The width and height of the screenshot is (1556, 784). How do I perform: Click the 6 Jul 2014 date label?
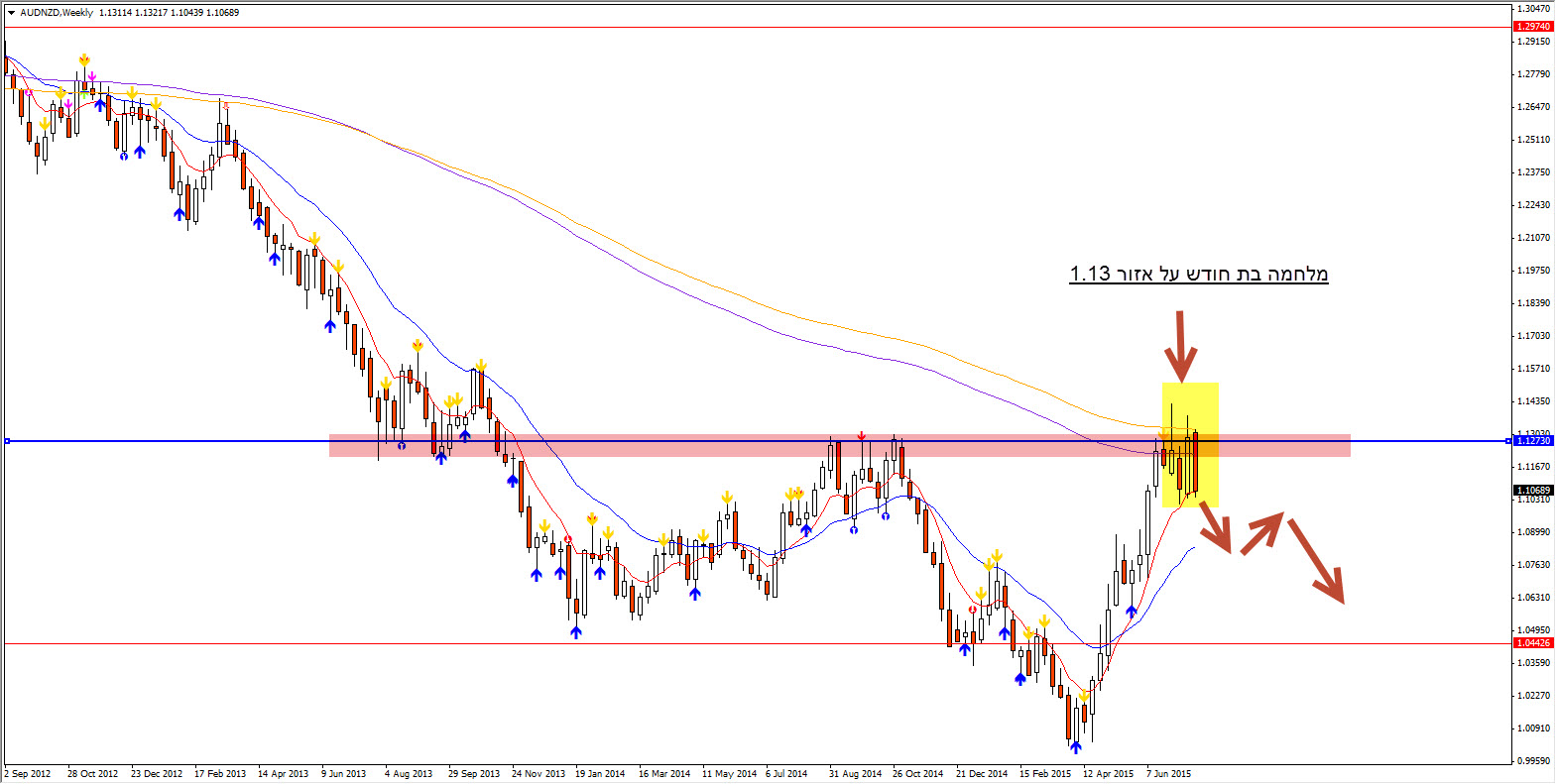point(786,773)
